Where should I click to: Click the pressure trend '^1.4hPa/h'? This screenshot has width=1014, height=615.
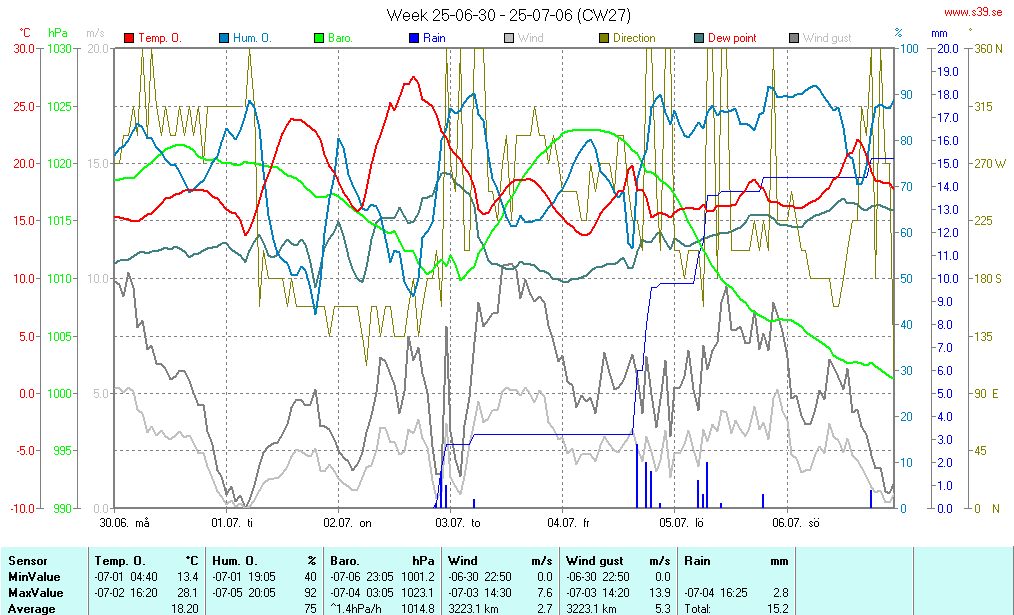[x=356, y=609]
